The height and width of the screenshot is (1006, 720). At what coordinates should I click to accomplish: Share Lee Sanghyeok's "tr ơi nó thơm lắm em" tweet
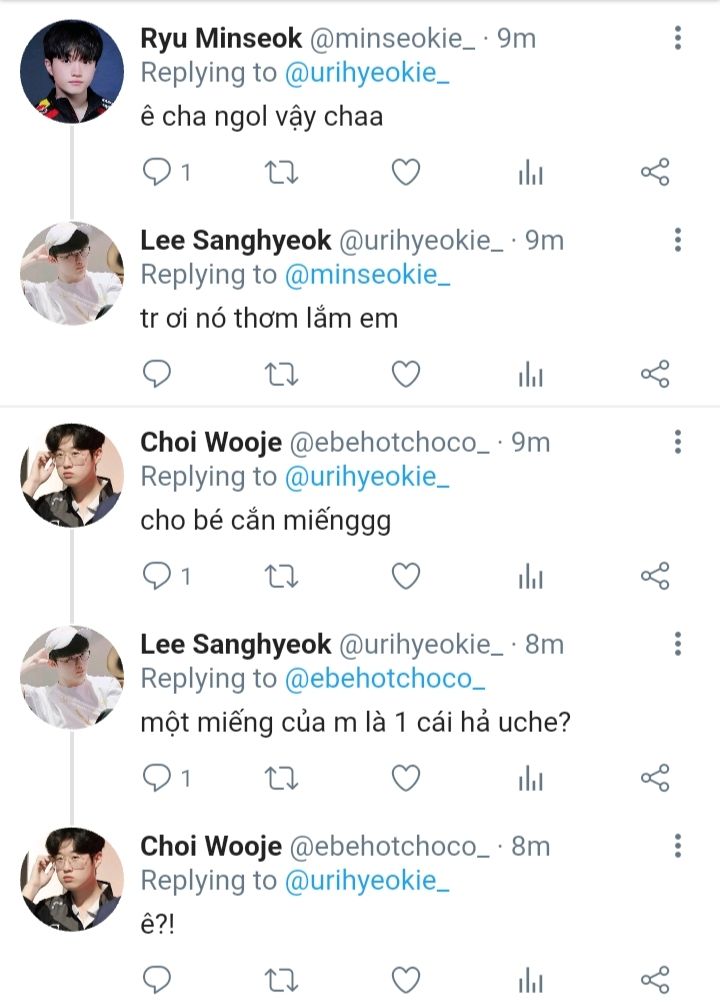654,375
